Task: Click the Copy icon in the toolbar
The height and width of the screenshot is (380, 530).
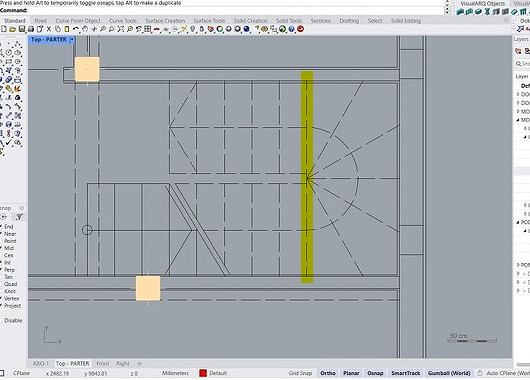Action: 57,29
